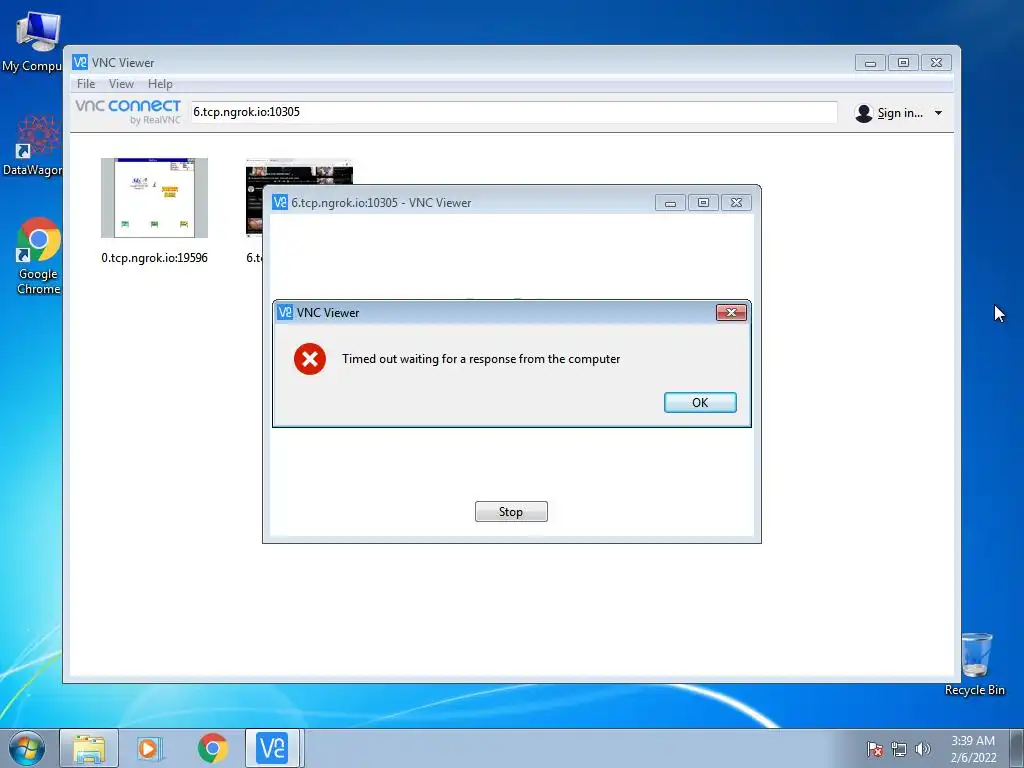Viewport: 1024px width, 768px height.
Task: Click the network icon in the tray
Action: (x=899, y=749)
